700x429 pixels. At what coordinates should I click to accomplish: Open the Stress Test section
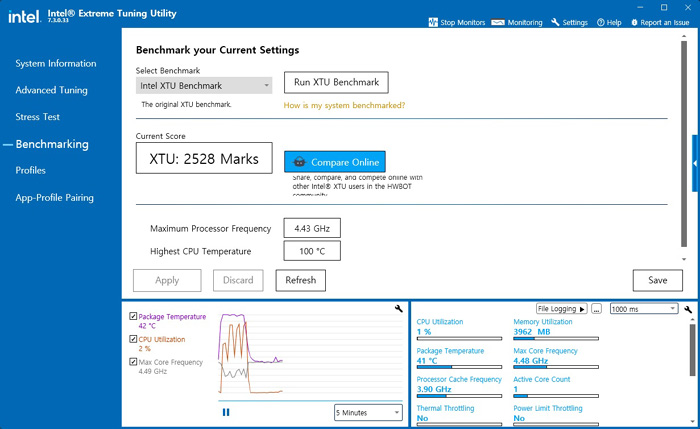(38, 117)
